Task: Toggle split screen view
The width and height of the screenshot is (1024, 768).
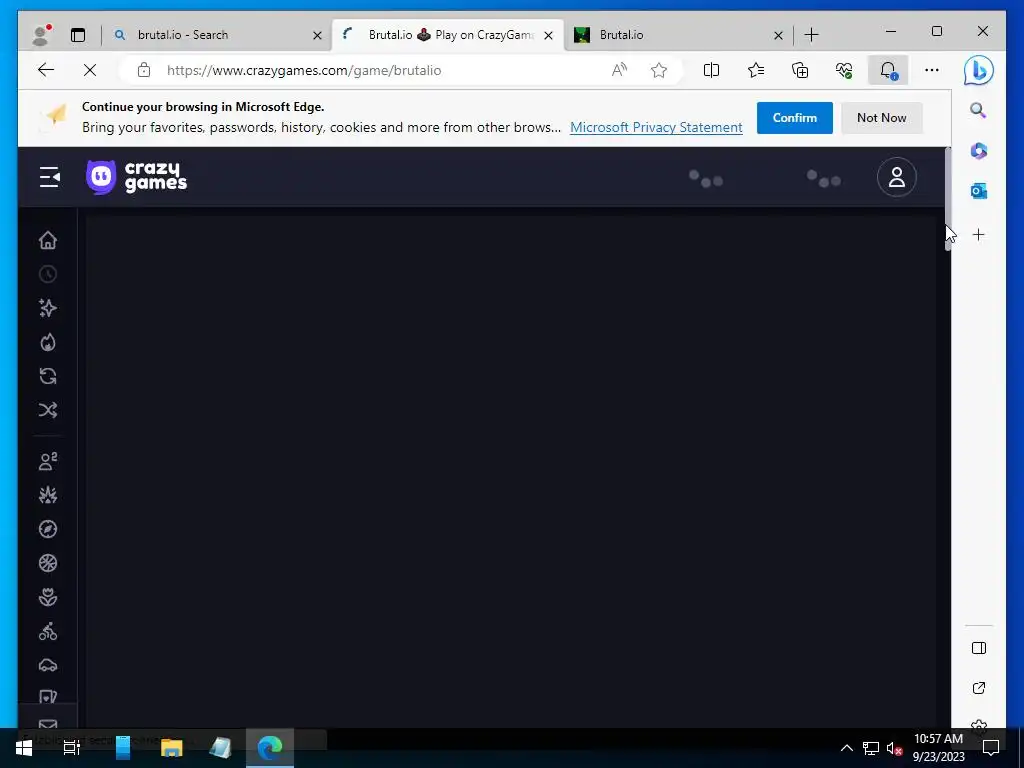Action: click(711, 70)
